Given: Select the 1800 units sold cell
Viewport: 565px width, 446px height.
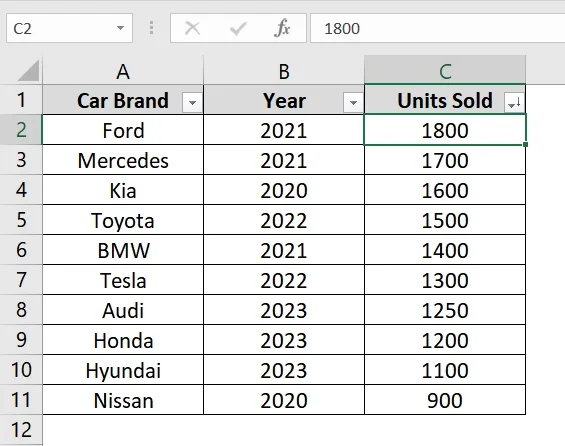Looking at the screenshot, I should pos(445,130).
